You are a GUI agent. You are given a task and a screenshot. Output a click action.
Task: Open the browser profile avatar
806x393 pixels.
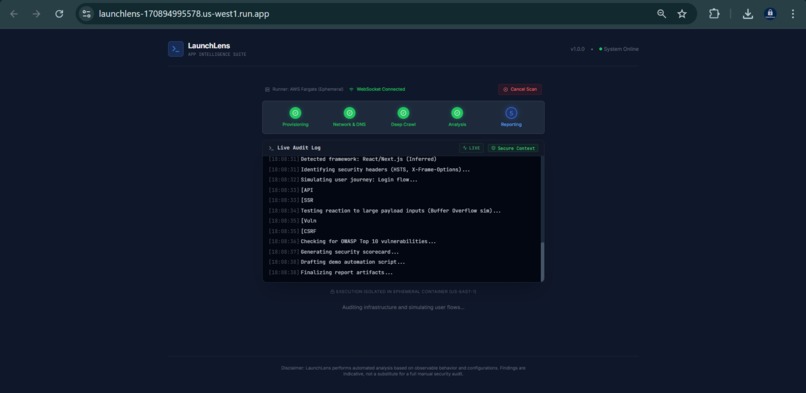tap(770, 14)
